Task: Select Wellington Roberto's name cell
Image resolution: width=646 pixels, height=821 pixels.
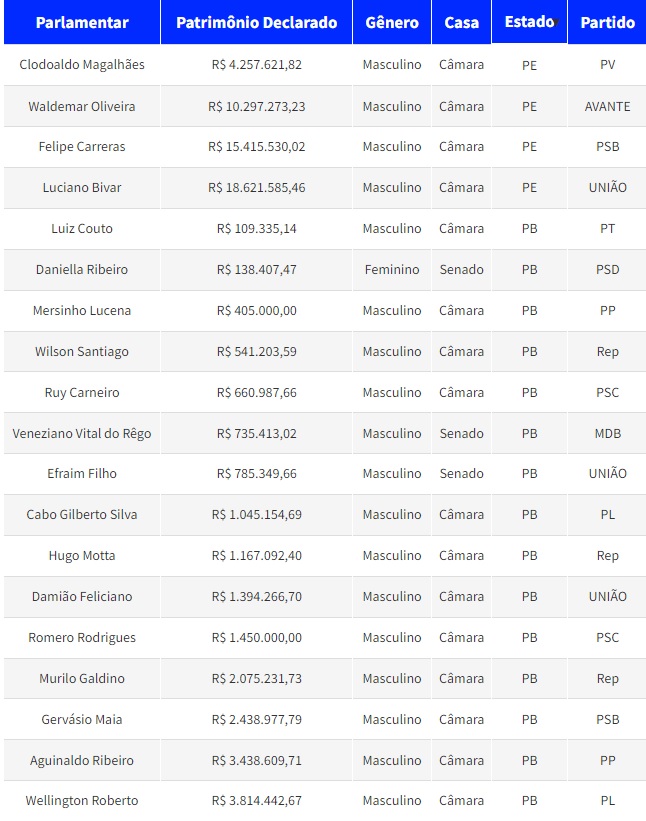Action: [82, 800]
